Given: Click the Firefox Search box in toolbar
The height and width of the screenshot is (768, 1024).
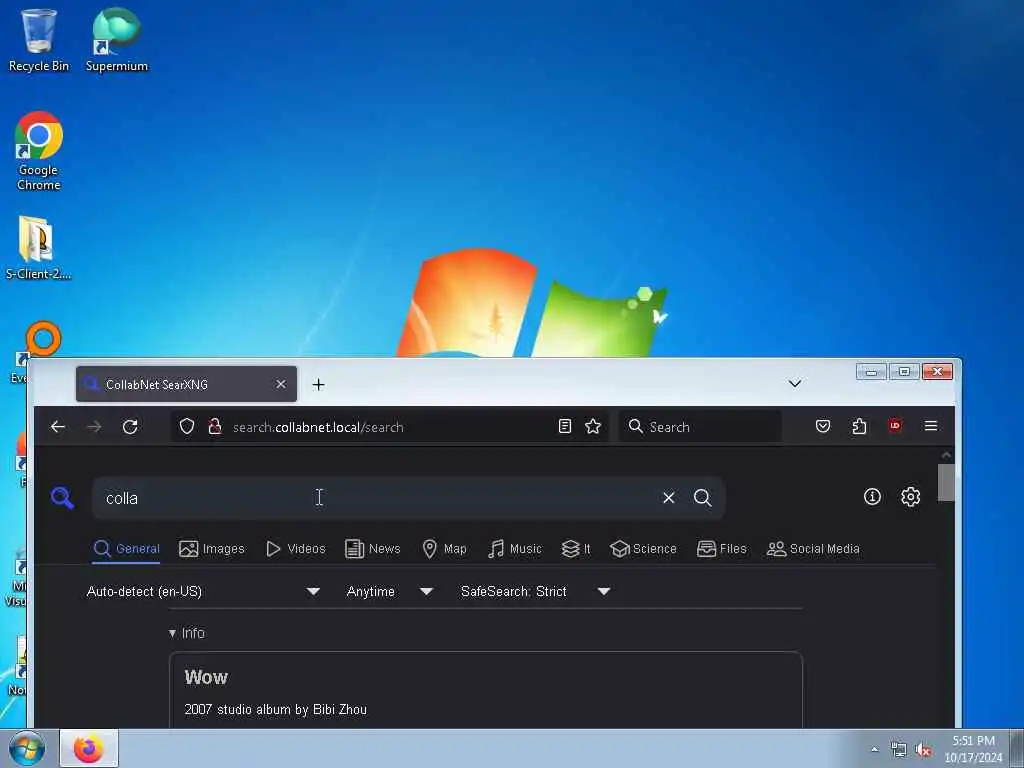Looking at the screenshot, I should click(699, 427).
